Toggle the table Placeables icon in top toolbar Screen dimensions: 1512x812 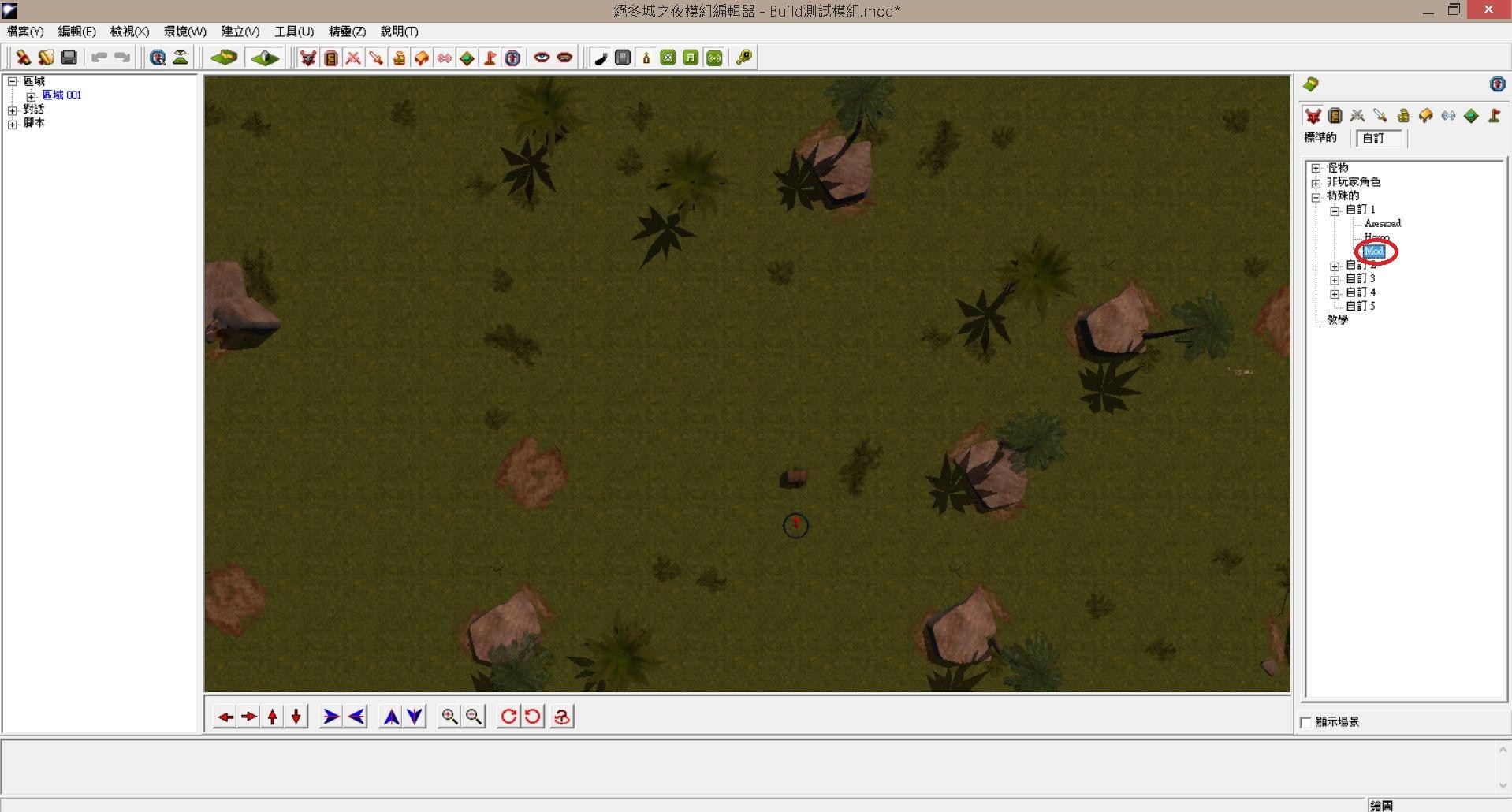pos(422,58)
